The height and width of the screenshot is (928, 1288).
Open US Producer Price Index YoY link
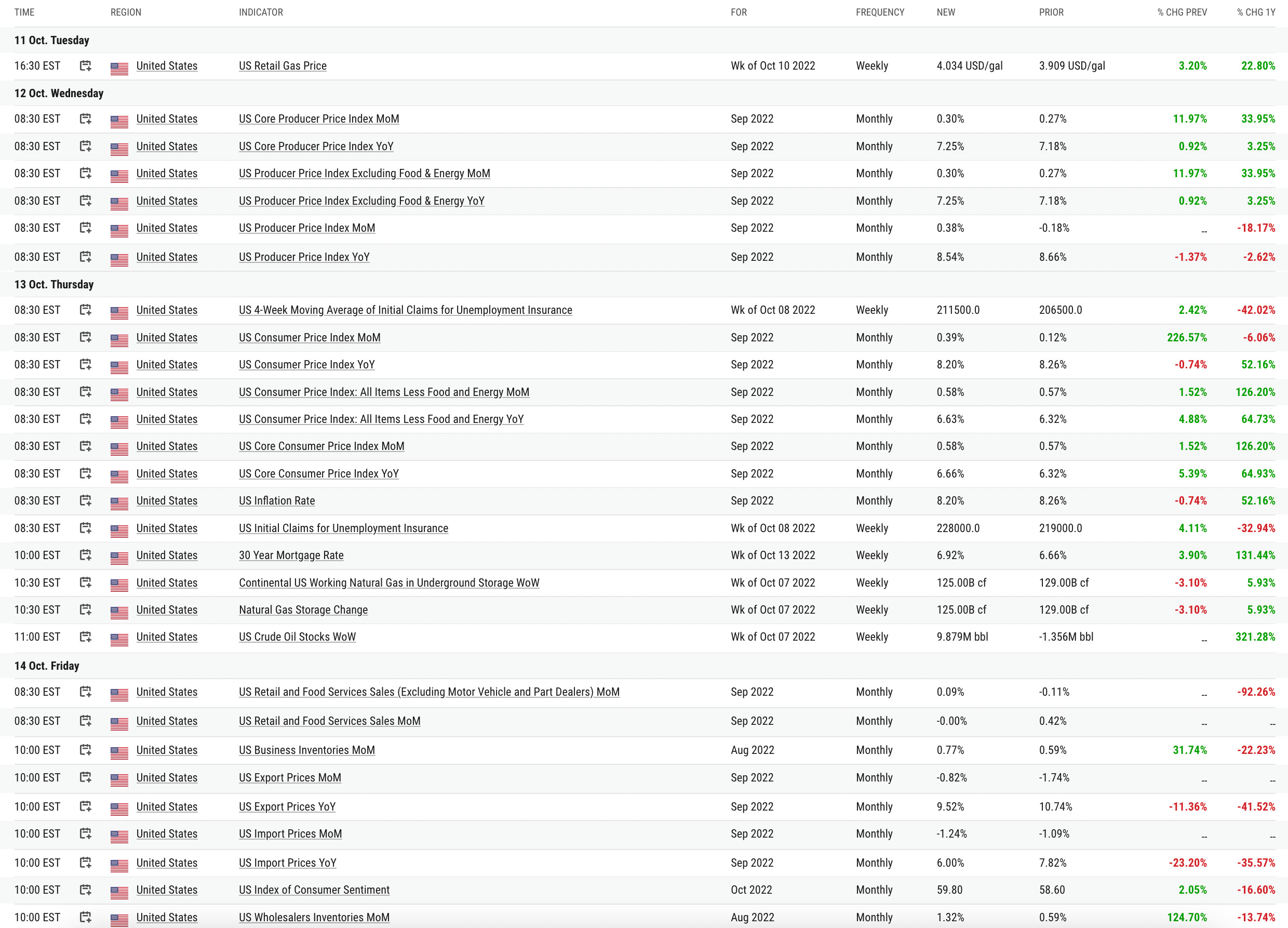[304, 257]
